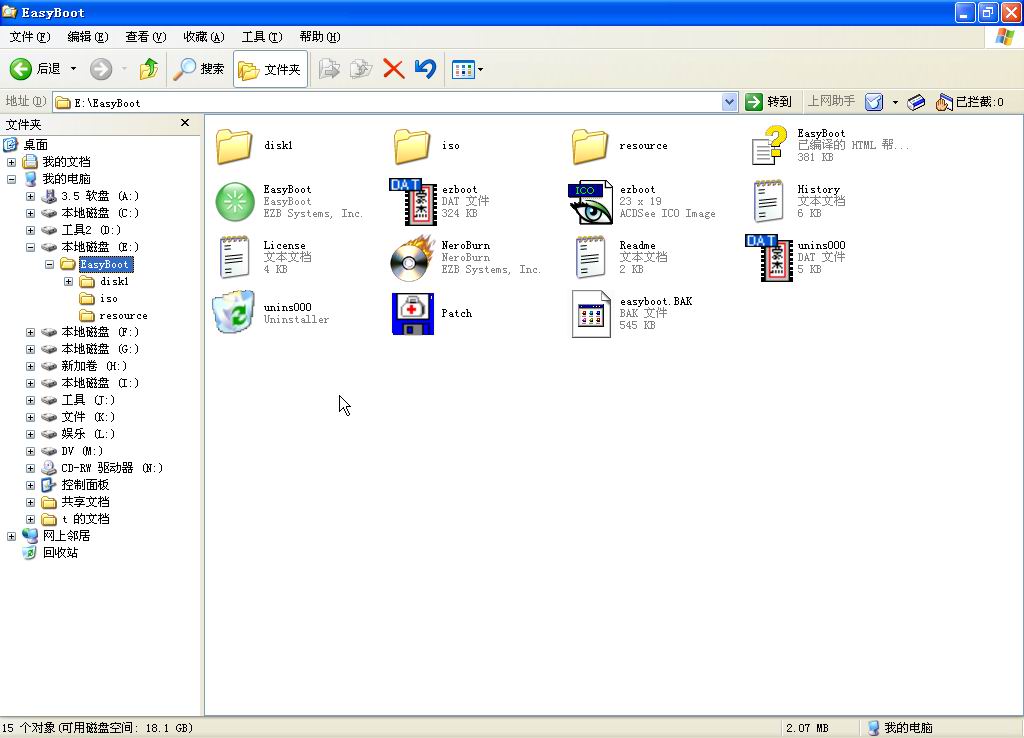Toggle the Folders (文件夹) pane button
1024x738 pixels.
click(x=270, y=69)
